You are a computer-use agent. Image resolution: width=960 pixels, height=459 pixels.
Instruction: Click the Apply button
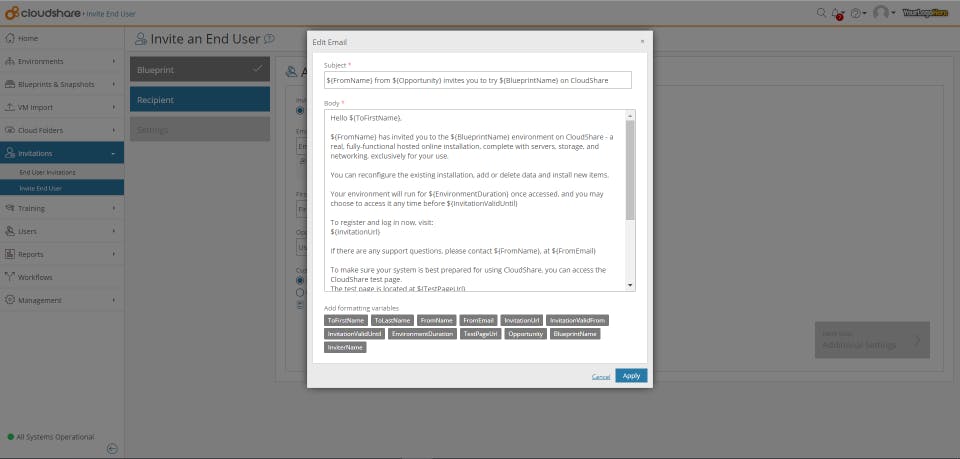click(631, 376)
